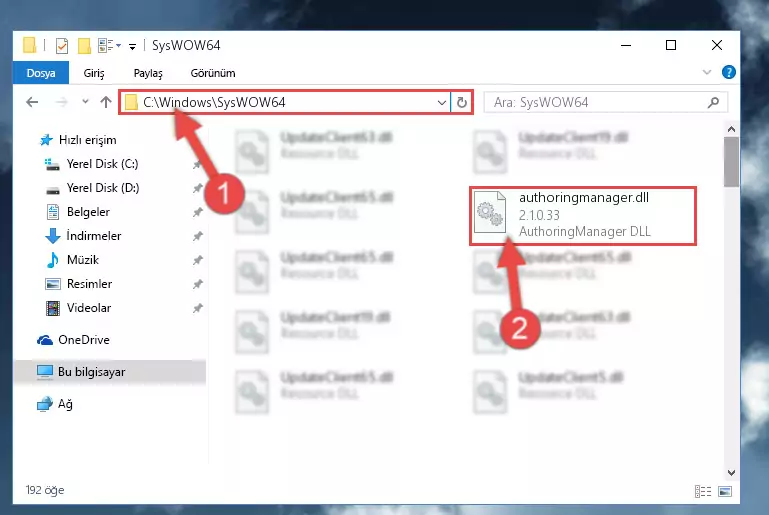
Task: Click the pin icon beside Videolar
Action: point(197,309)
